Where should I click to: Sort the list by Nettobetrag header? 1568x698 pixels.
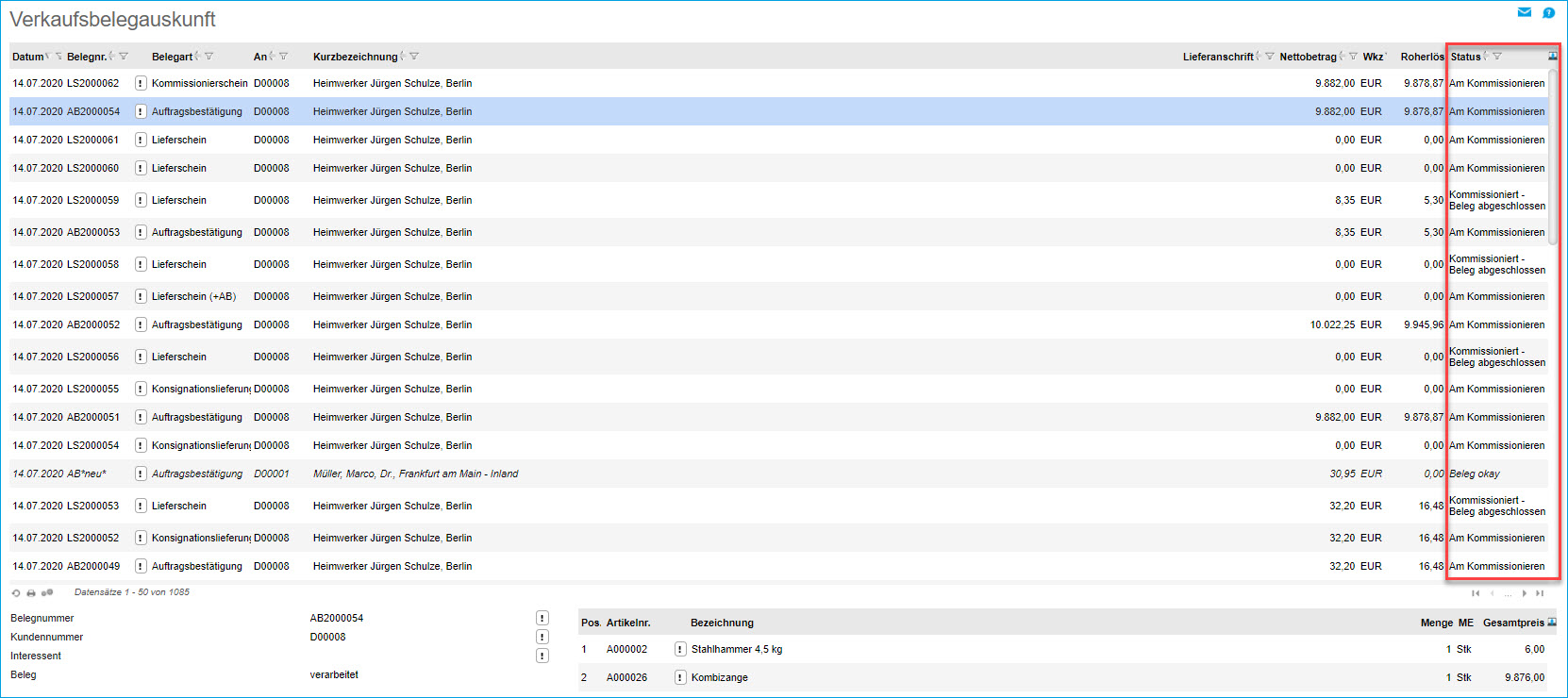[x=1308, y=57]
